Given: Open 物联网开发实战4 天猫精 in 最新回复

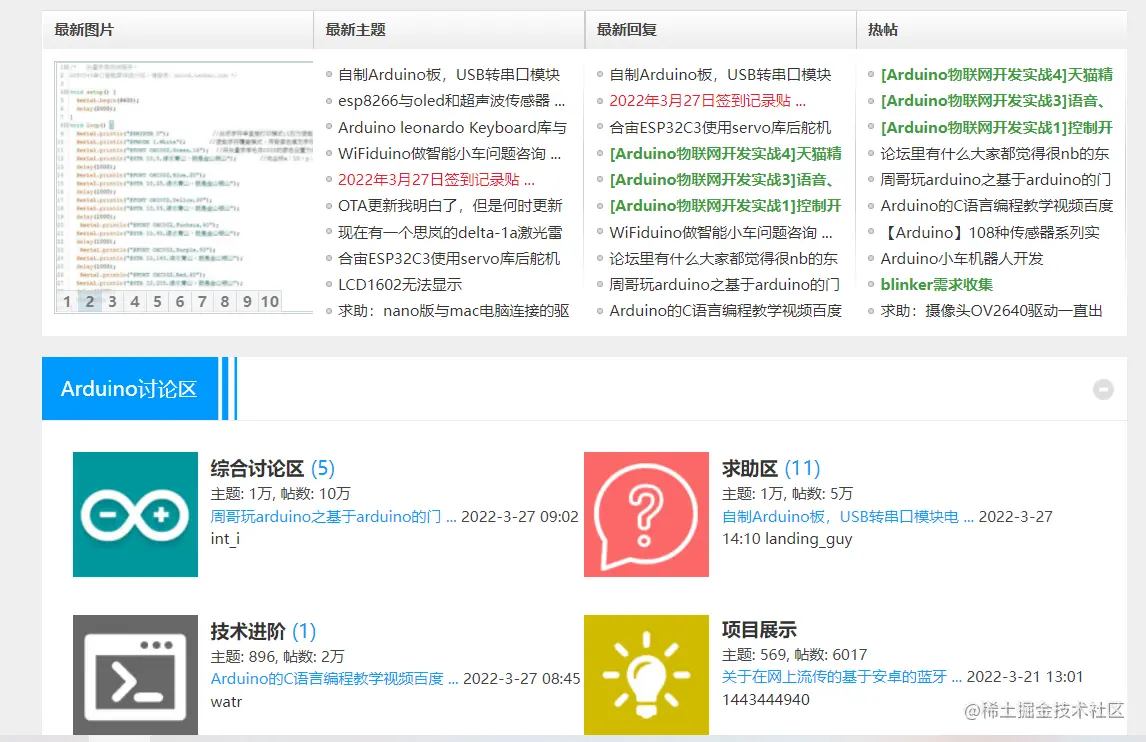Looking at the screenshot, I should pos(725,154).
